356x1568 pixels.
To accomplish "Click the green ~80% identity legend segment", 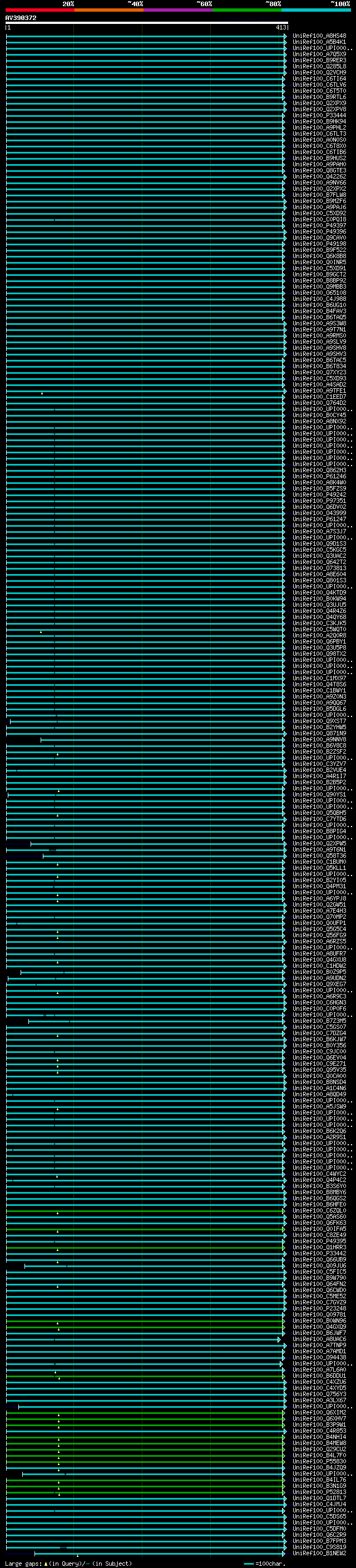I will 247,10.
